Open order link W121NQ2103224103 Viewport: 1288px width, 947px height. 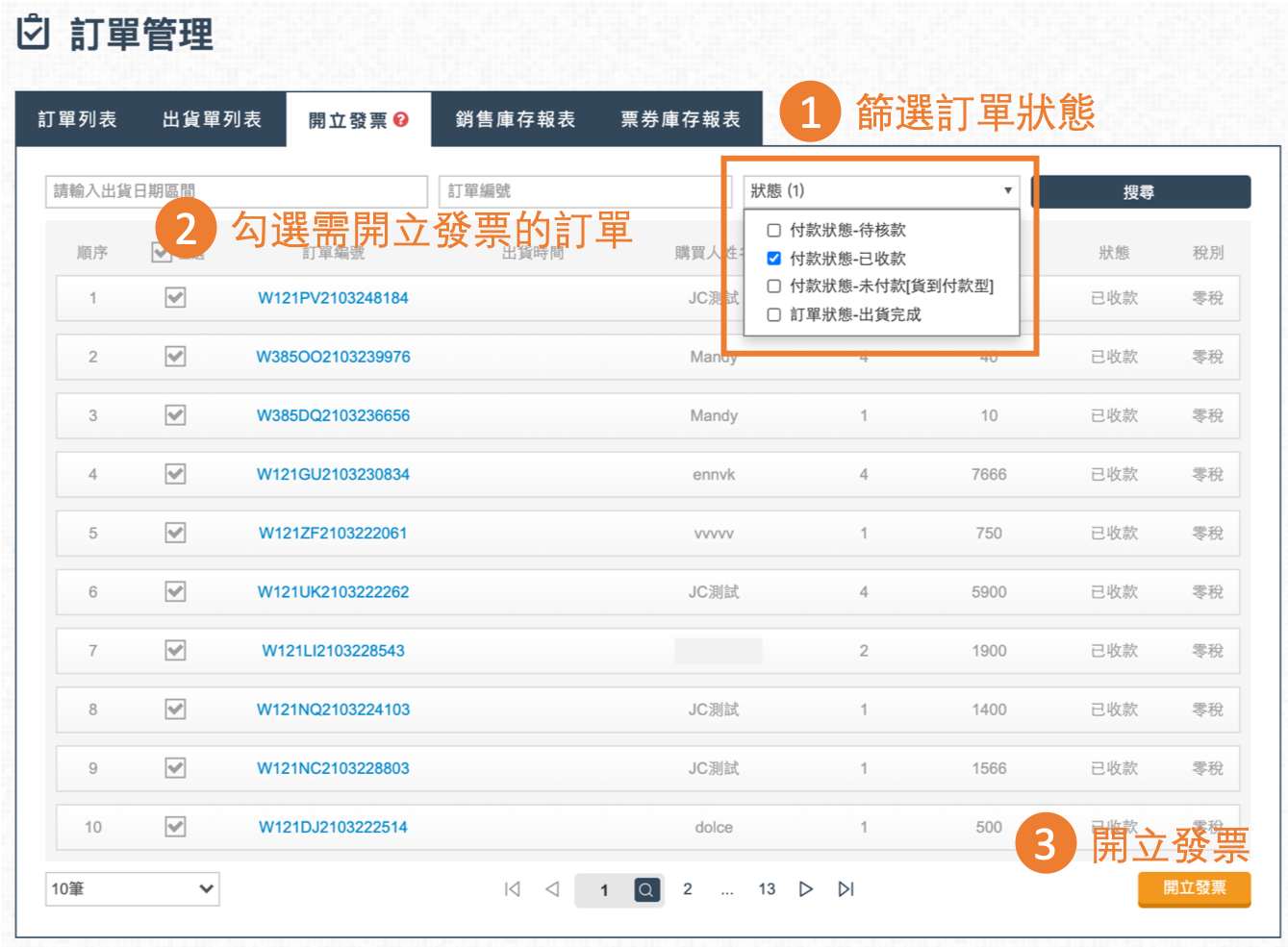coord(333,710)
